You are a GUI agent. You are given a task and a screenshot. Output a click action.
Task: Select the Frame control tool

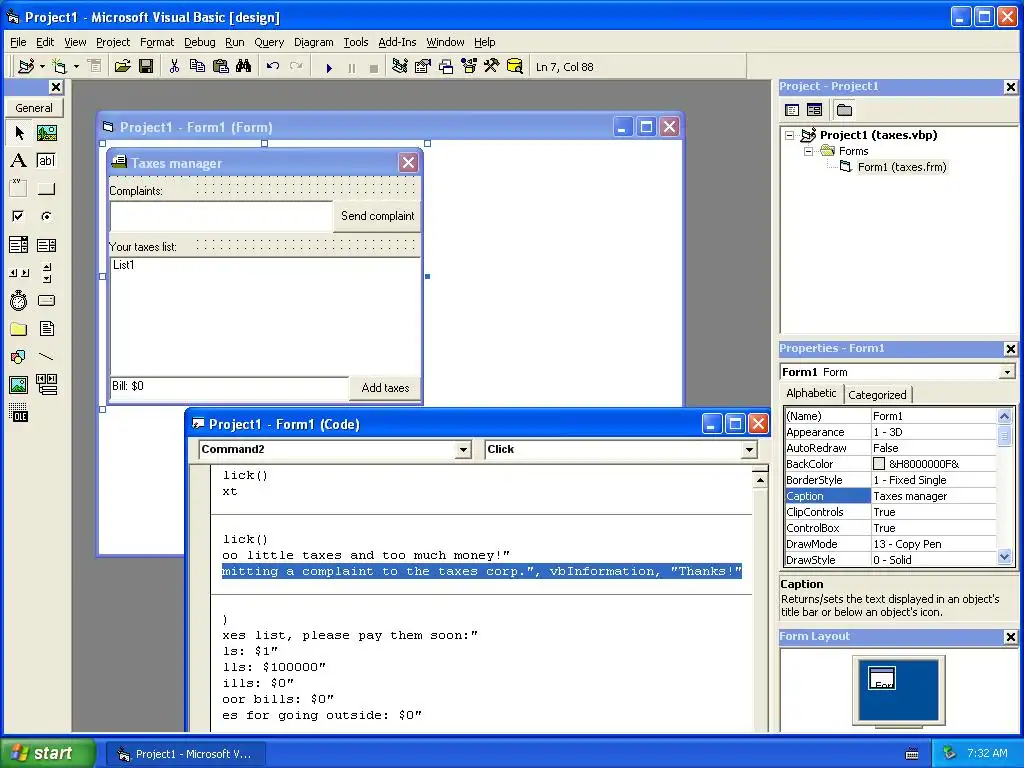pyautogui.click(x=19, y=189)
